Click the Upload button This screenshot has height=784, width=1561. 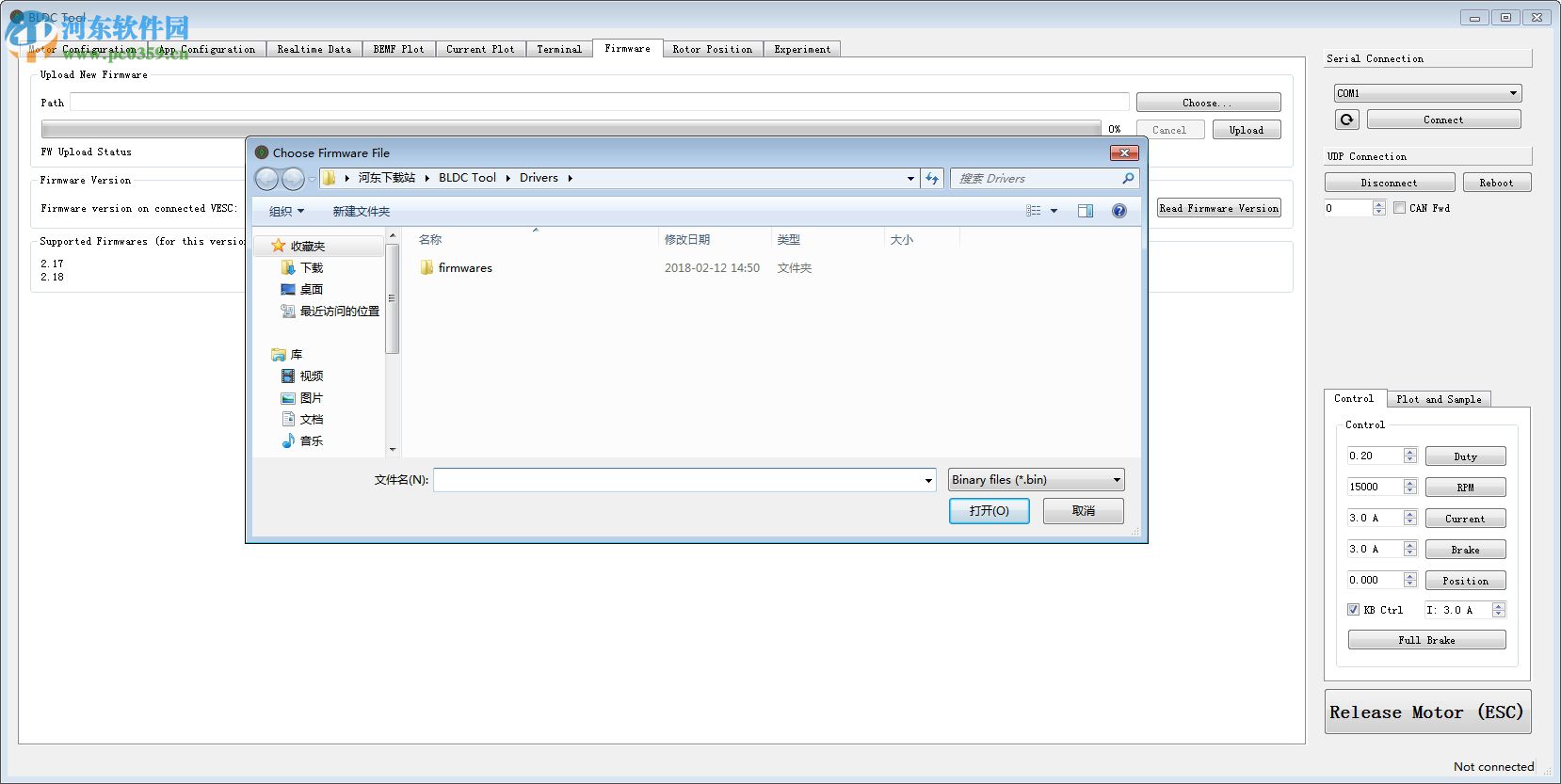(1247, 130)
